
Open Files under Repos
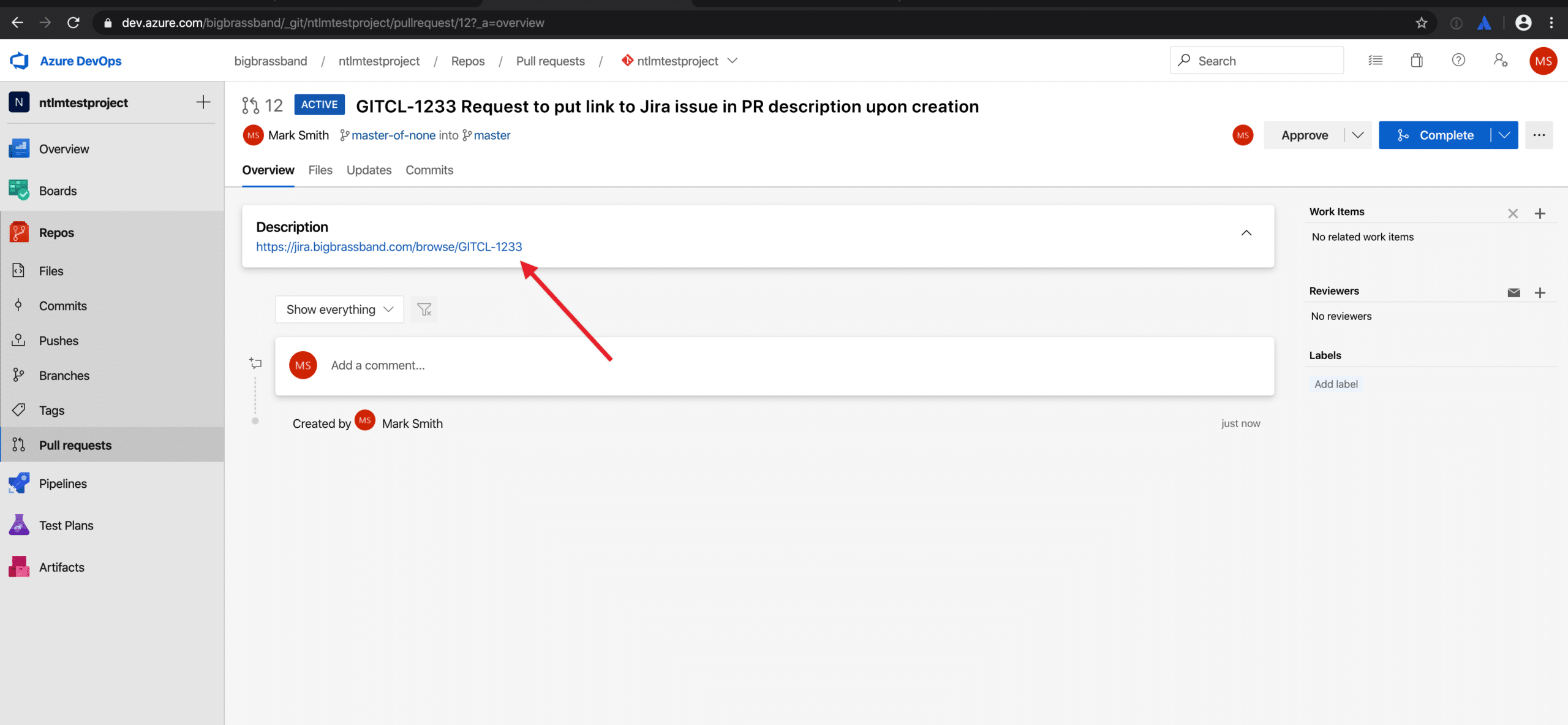(x=112, y=271)
